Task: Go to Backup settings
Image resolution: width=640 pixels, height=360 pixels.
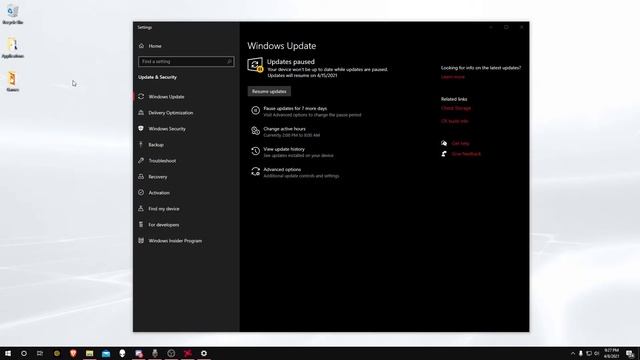Action: tap(156, 145)
